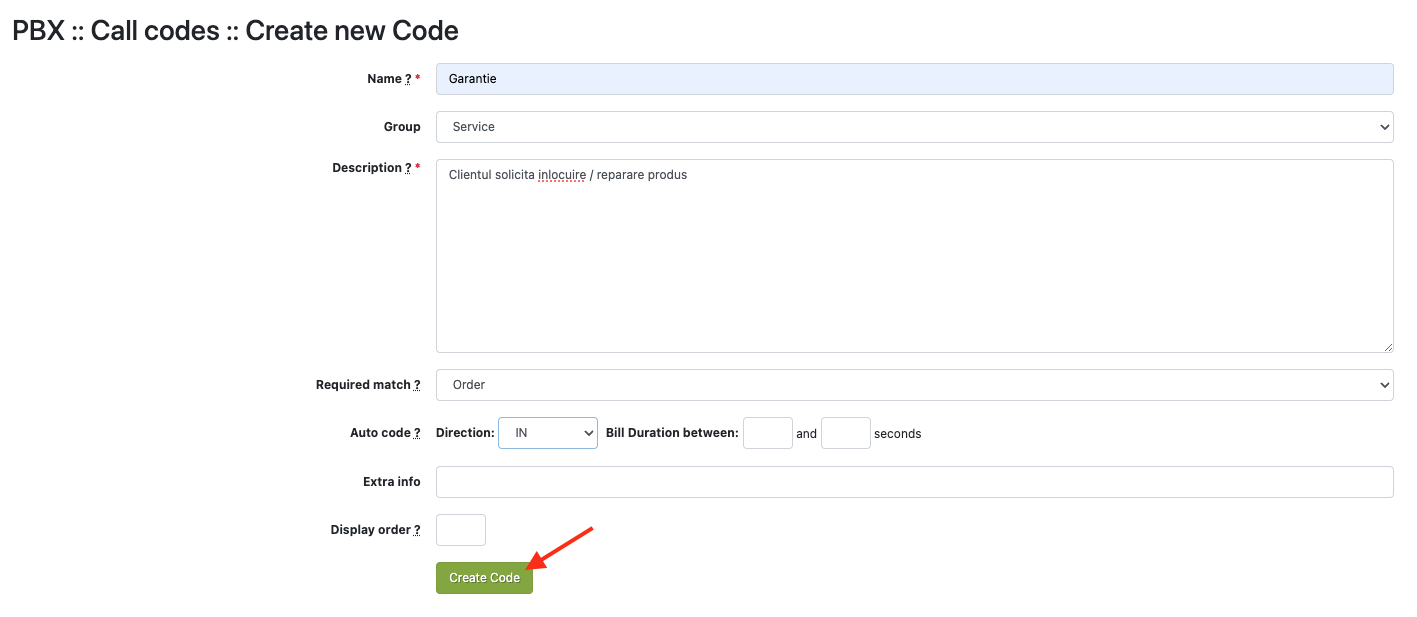Open the help tooltip next to Name
This screenshot has height=617, width=1417.
click(408, 79)
